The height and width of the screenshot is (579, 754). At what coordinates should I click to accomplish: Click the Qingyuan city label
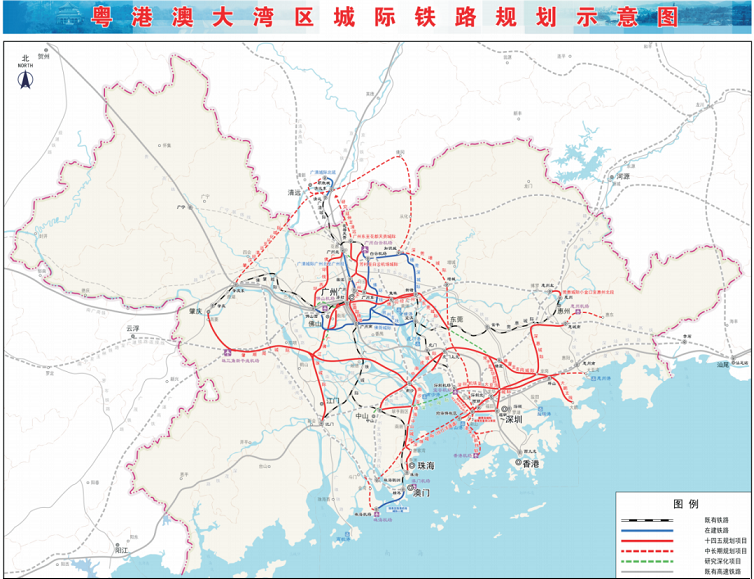[294, 191]
